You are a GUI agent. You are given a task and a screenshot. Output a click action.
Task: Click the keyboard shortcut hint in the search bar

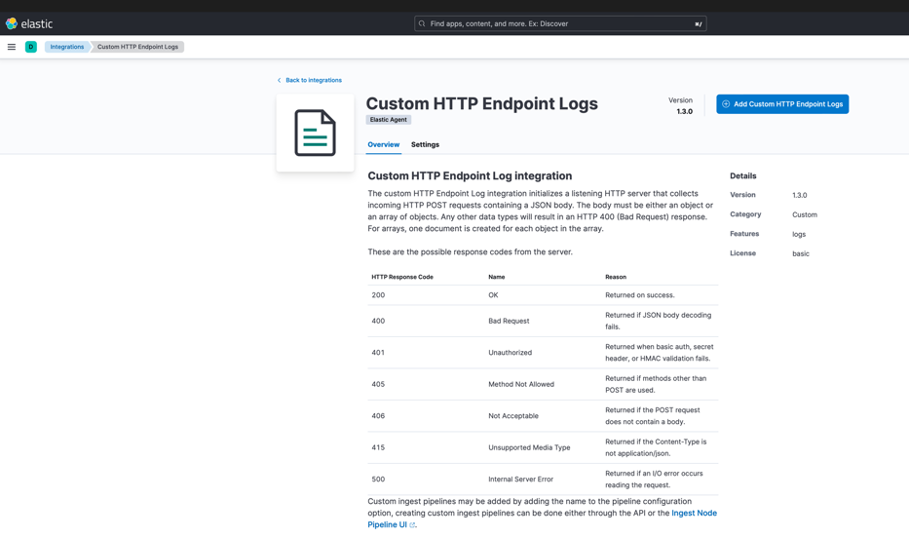pos(698,23)
